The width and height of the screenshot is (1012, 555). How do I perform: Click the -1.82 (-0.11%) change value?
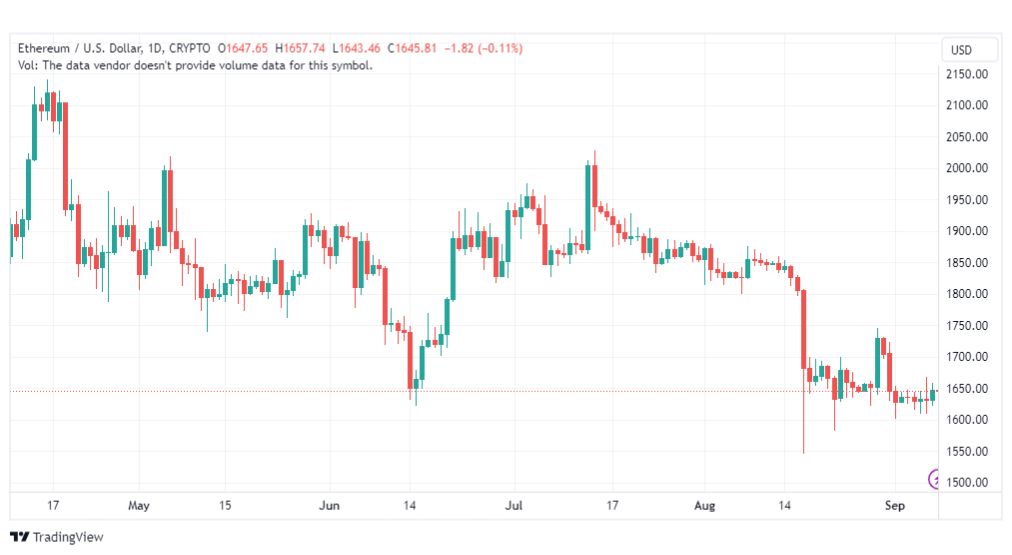[483, 48]
